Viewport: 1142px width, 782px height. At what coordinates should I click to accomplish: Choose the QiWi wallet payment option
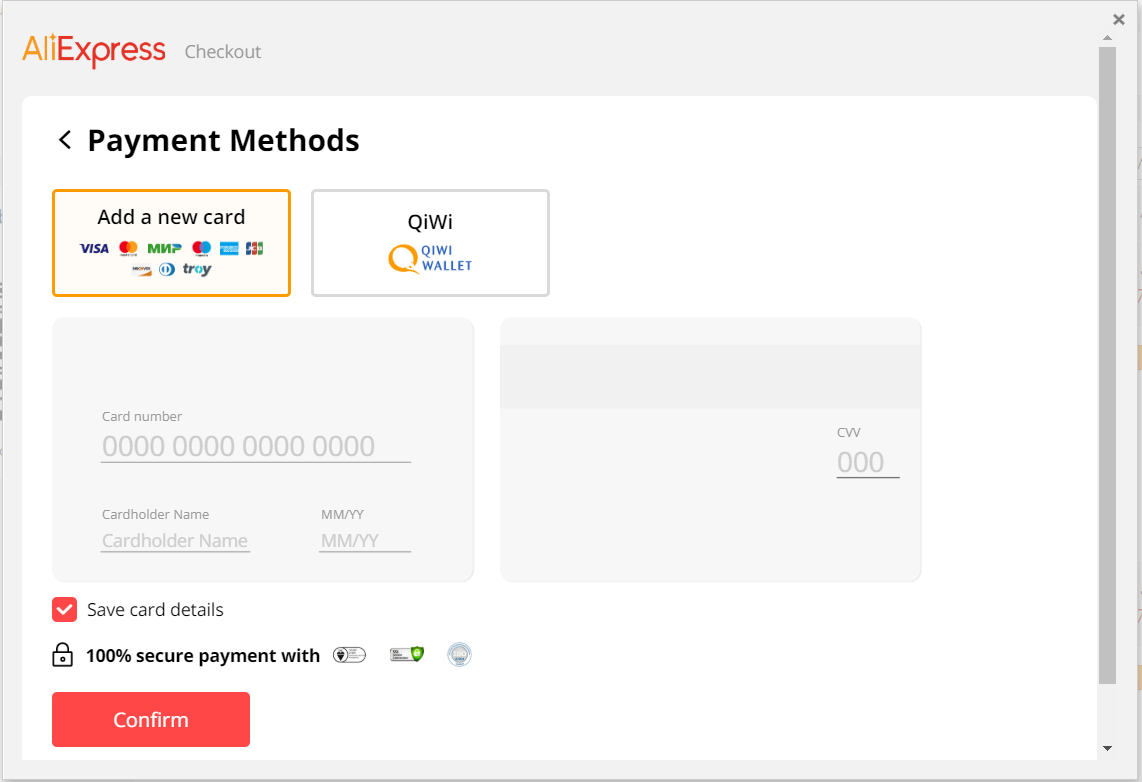point(430,243)
